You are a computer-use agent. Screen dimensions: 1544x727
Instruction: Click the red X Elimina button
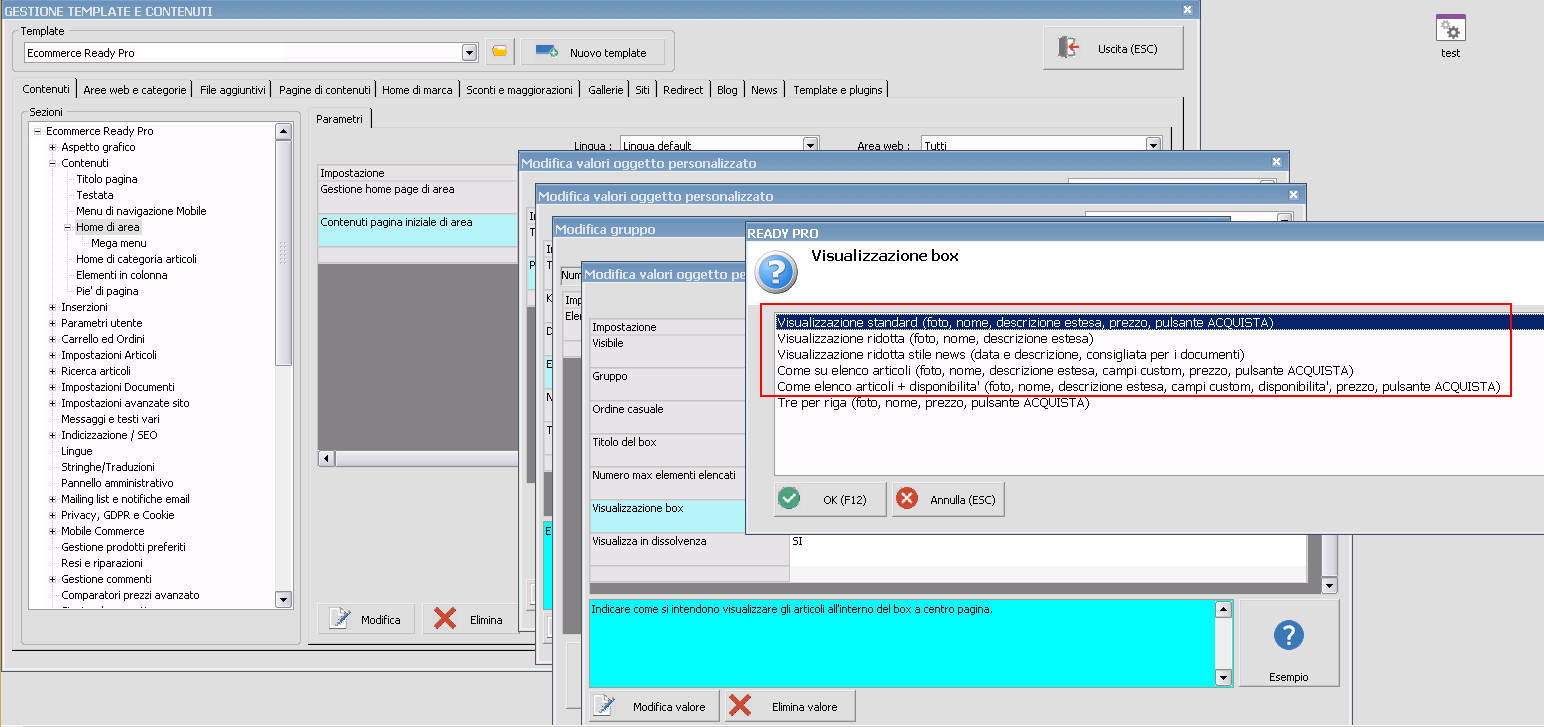click(x=469, y=619)
